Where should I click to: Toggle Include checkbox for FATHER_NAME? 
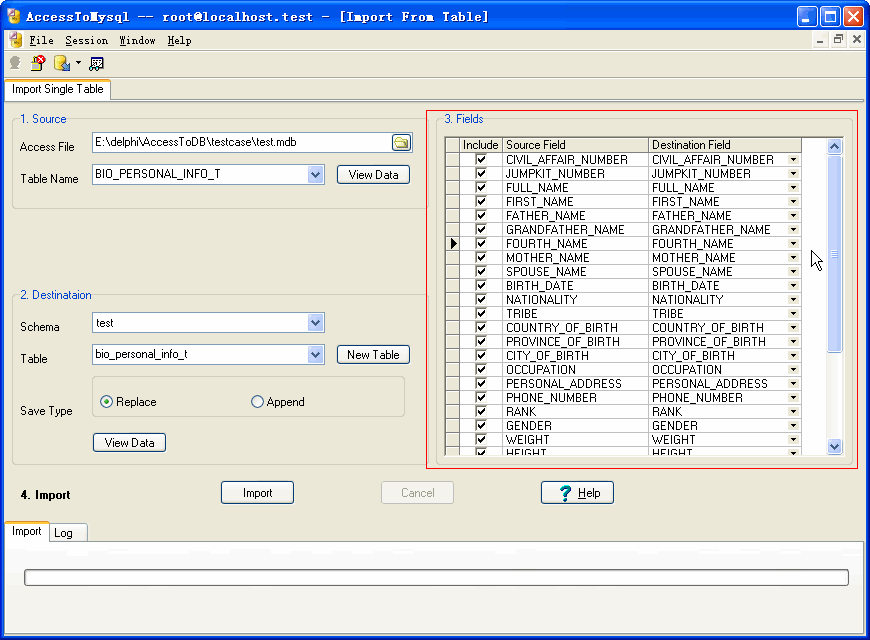[x=481, y=215]
